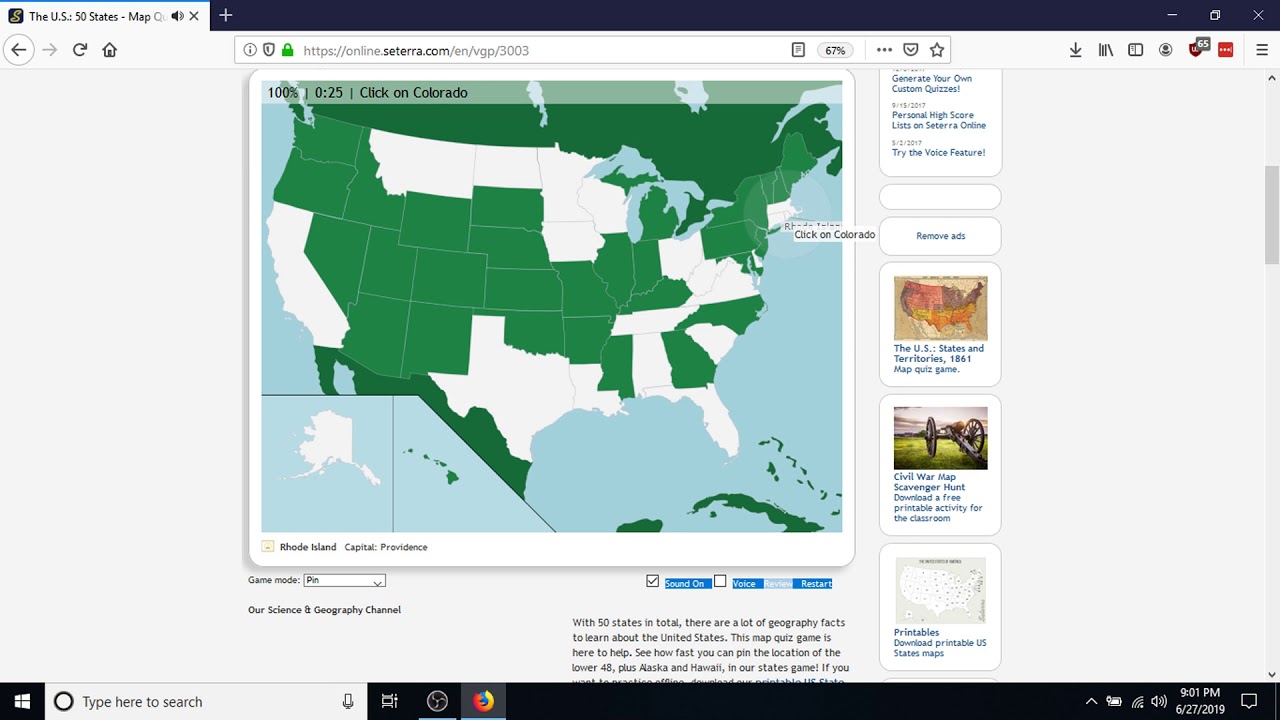This screenshot has width=1280, height=720.
Task: Open the Civil War cannon thumbnail
Action: point(940,437)
